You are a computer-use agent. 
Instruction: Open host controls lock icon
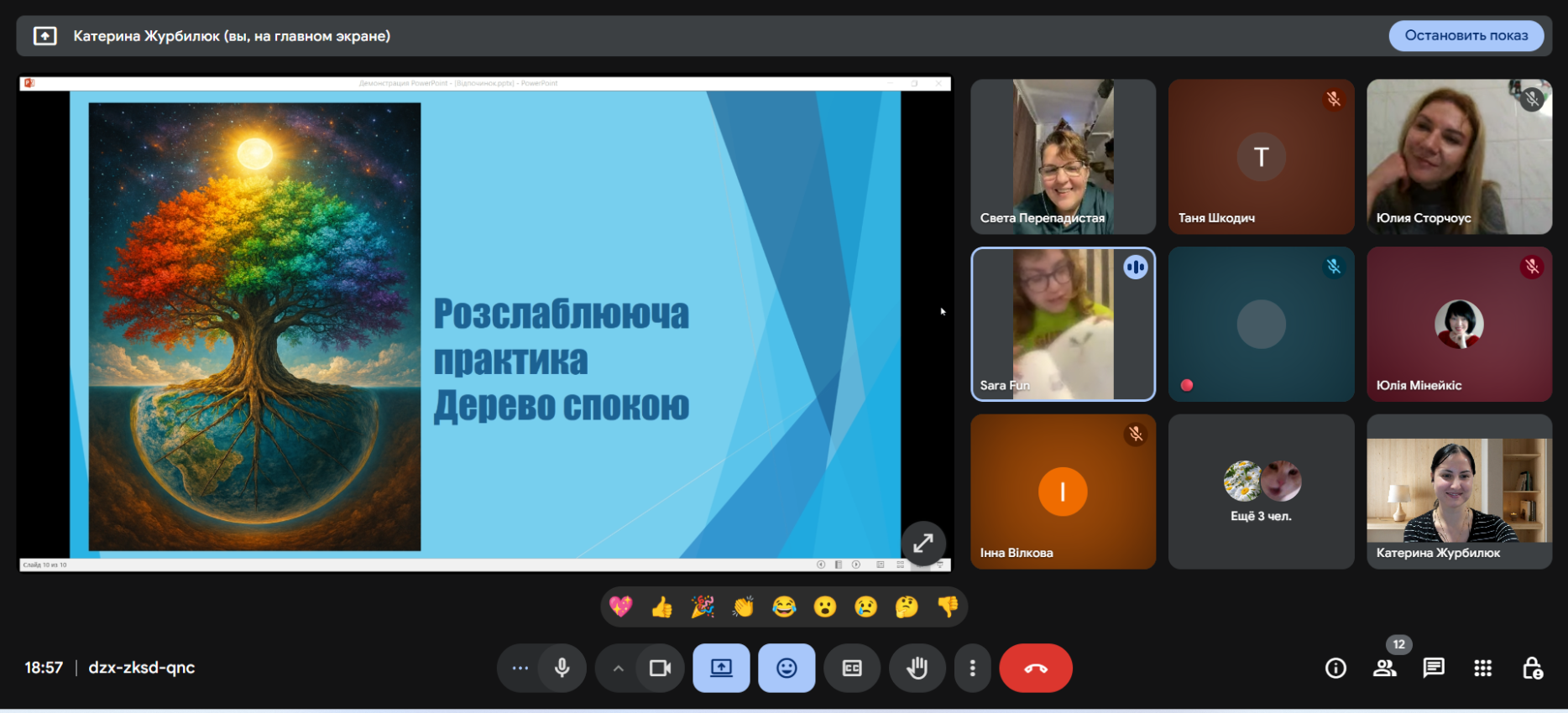pyautogui.click(x=1532, y=668)
